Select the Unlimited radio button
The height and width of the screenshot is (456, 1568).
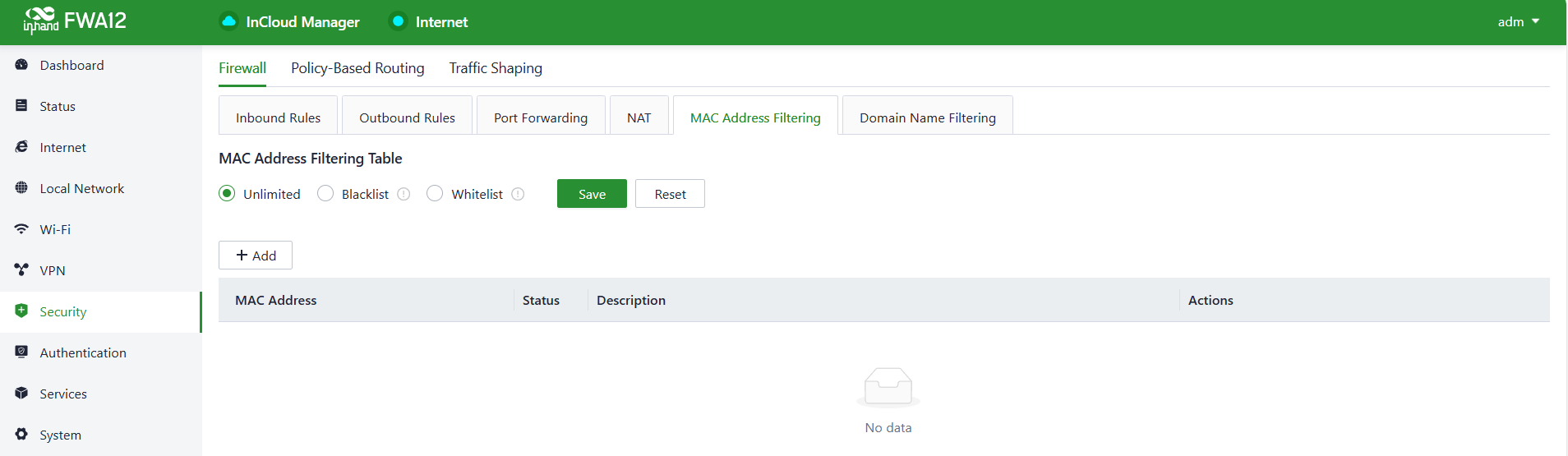click(227, 194)
